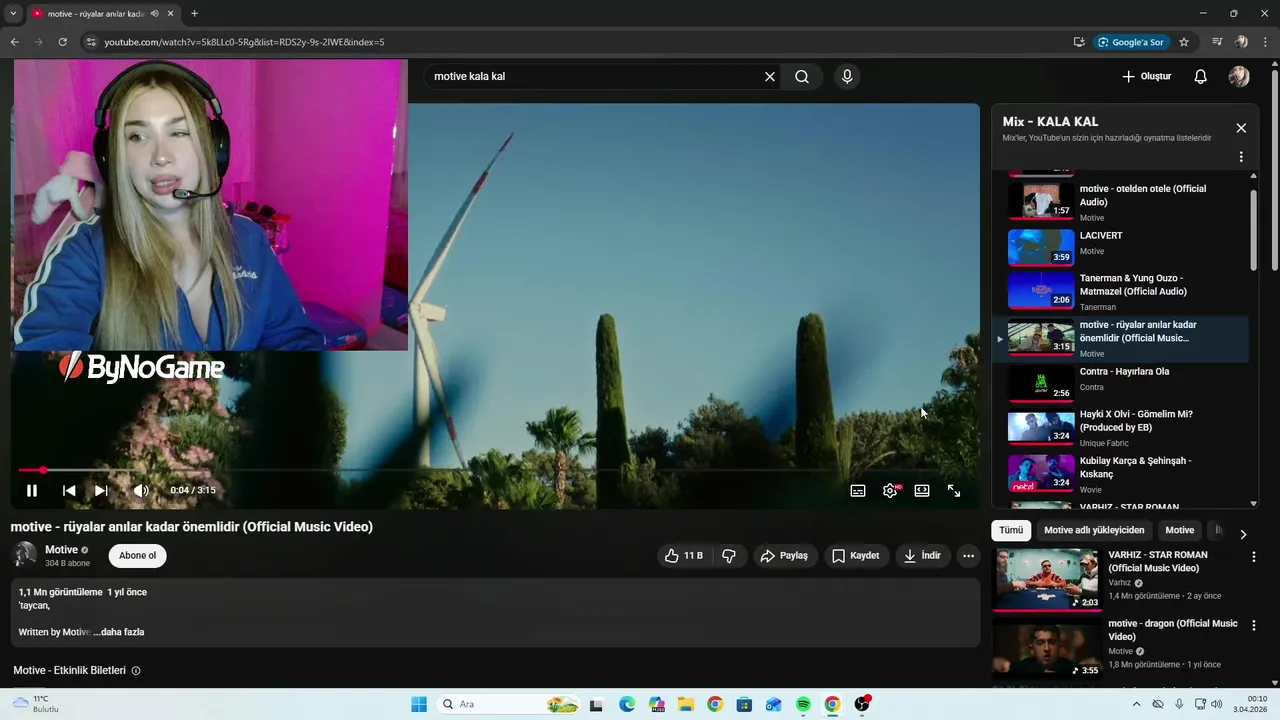Open Windows Start menu
Screen dimensions: 1280x720
pyautogui.click(x=419, y=704)
